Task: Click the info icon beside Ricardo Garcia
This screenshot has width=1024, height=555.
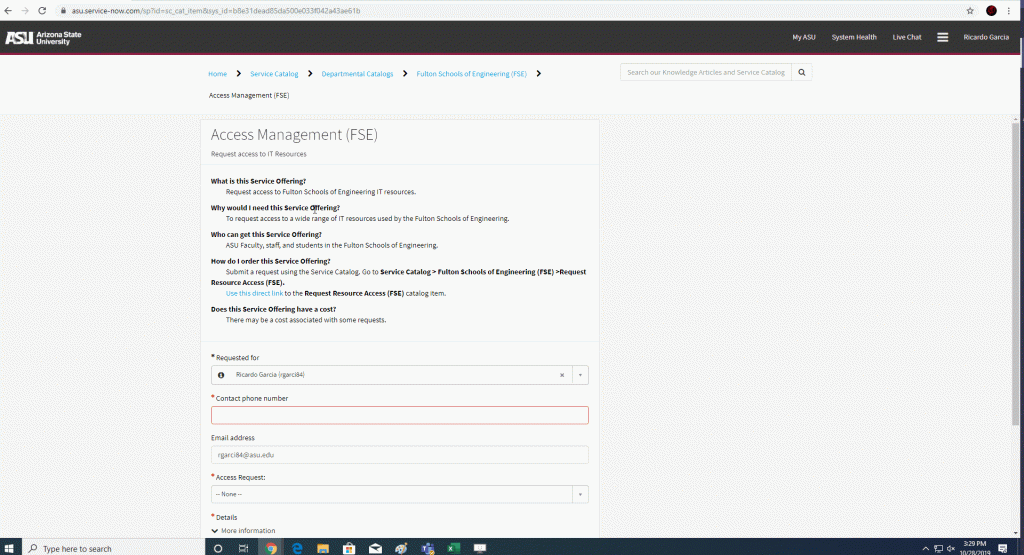Action: coord(221,375)
